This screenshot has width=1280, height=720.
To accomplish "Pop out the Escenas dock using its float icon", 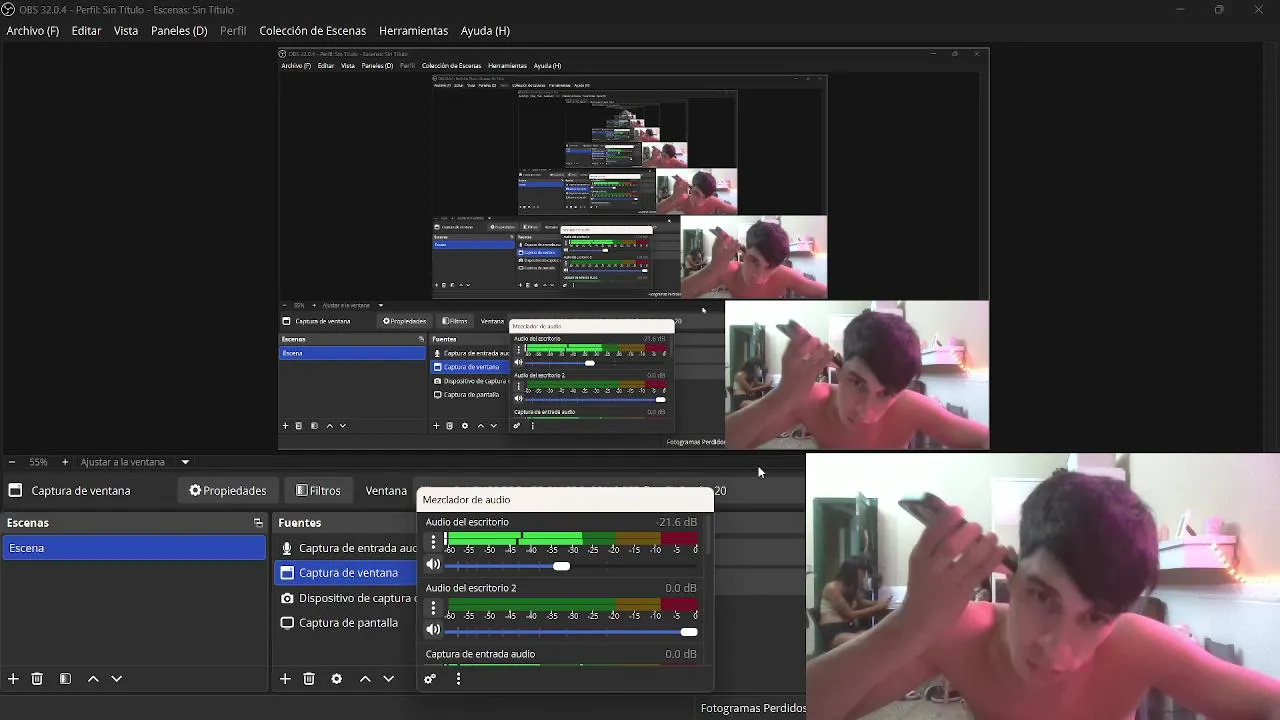I will 258,523.
